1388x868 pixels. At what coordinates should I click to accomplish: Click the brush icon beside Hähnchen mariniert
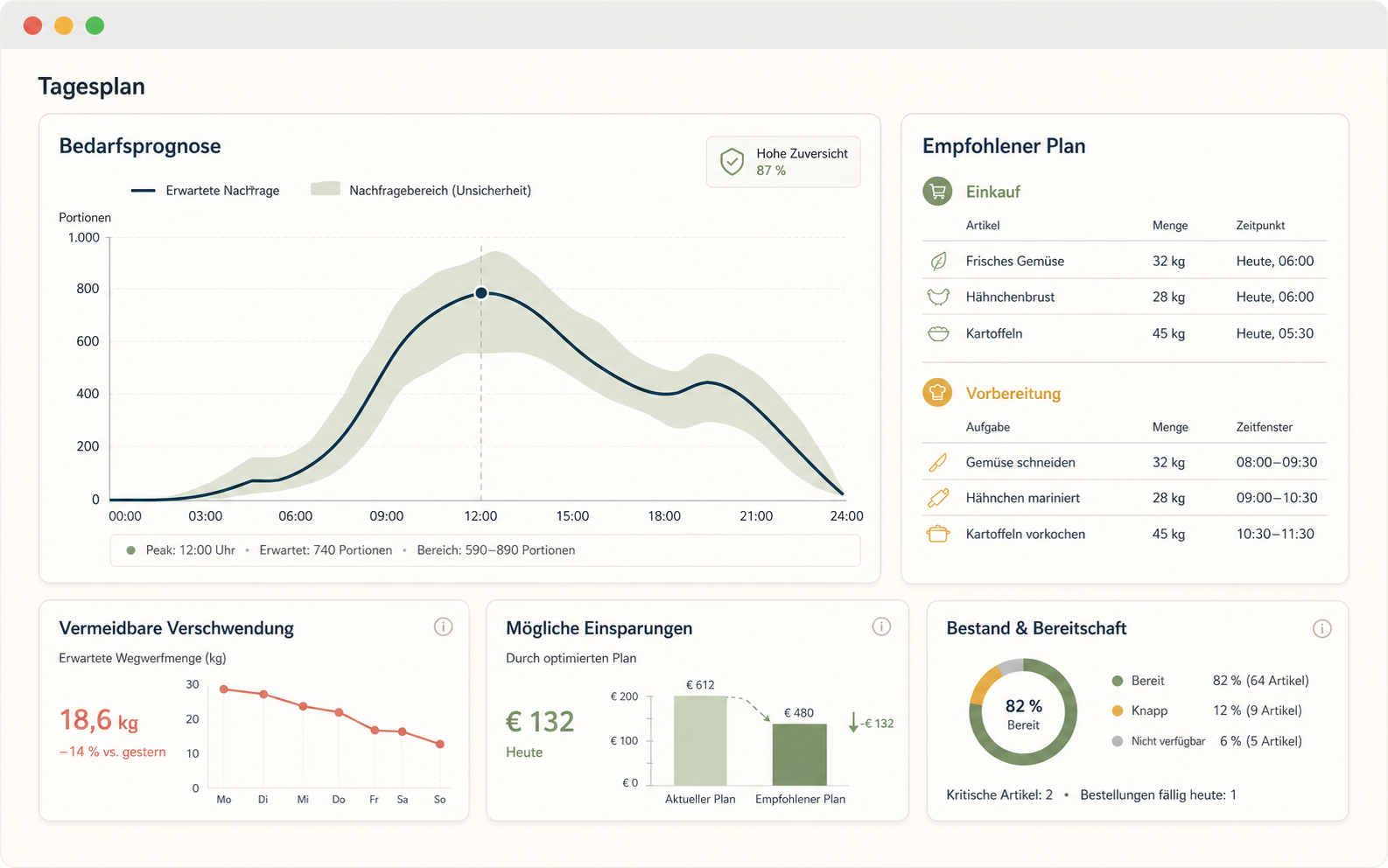click(938, 498)
